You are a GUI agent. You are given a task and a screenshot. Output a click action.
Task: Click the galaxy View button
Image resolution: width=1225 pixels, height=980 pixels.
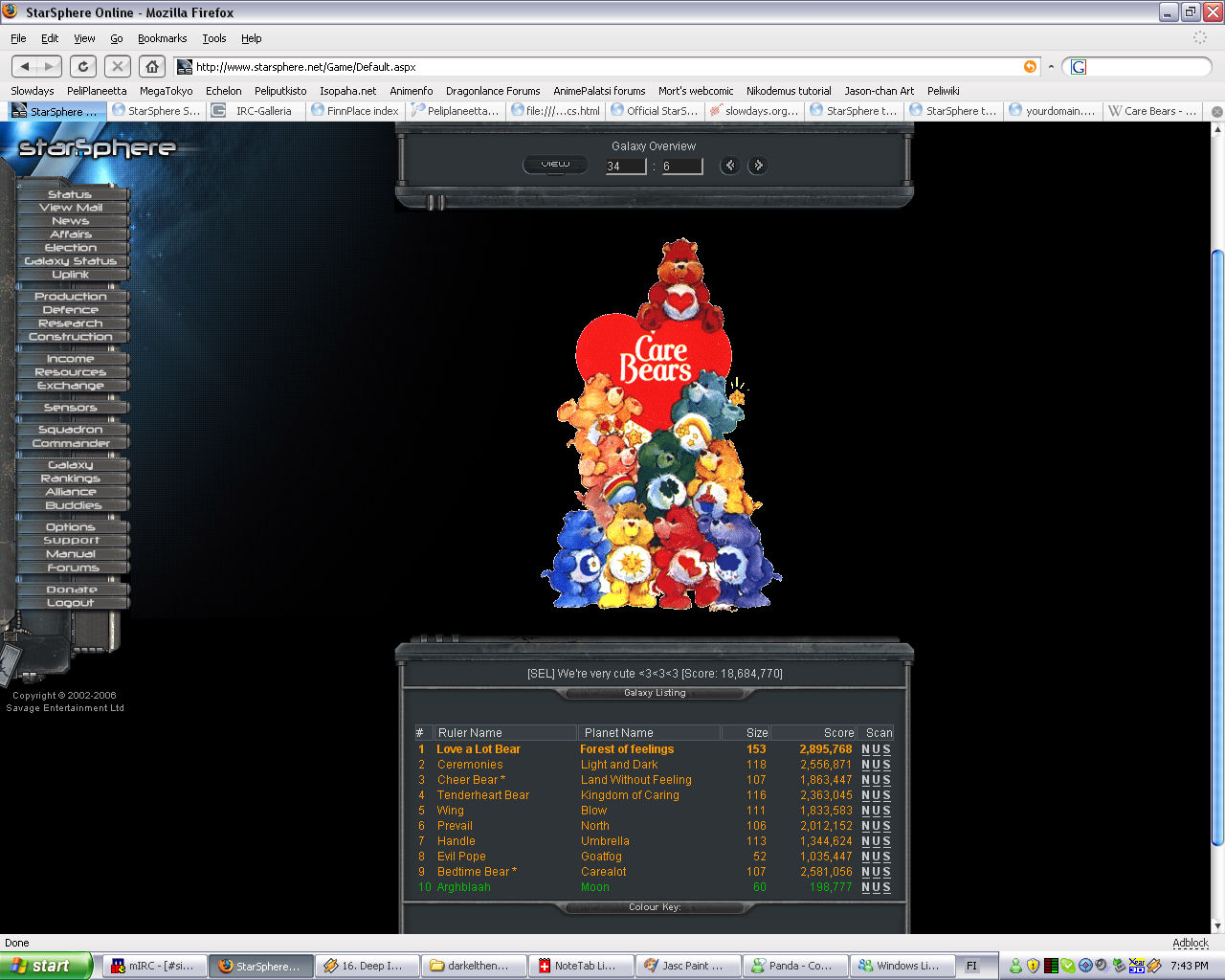555,165
